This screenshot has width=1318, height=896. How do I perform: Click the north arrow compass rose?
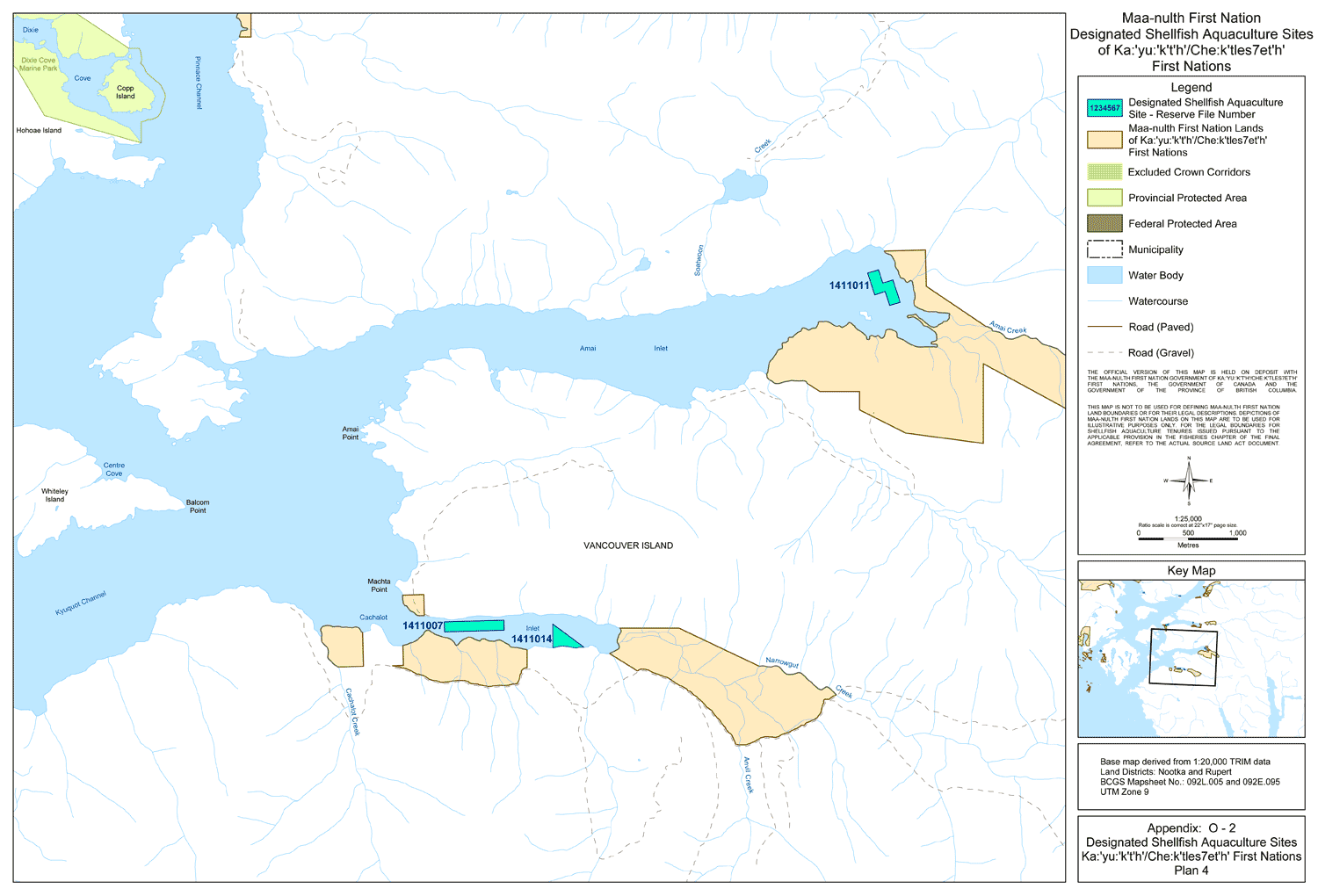click(1188, 481)
